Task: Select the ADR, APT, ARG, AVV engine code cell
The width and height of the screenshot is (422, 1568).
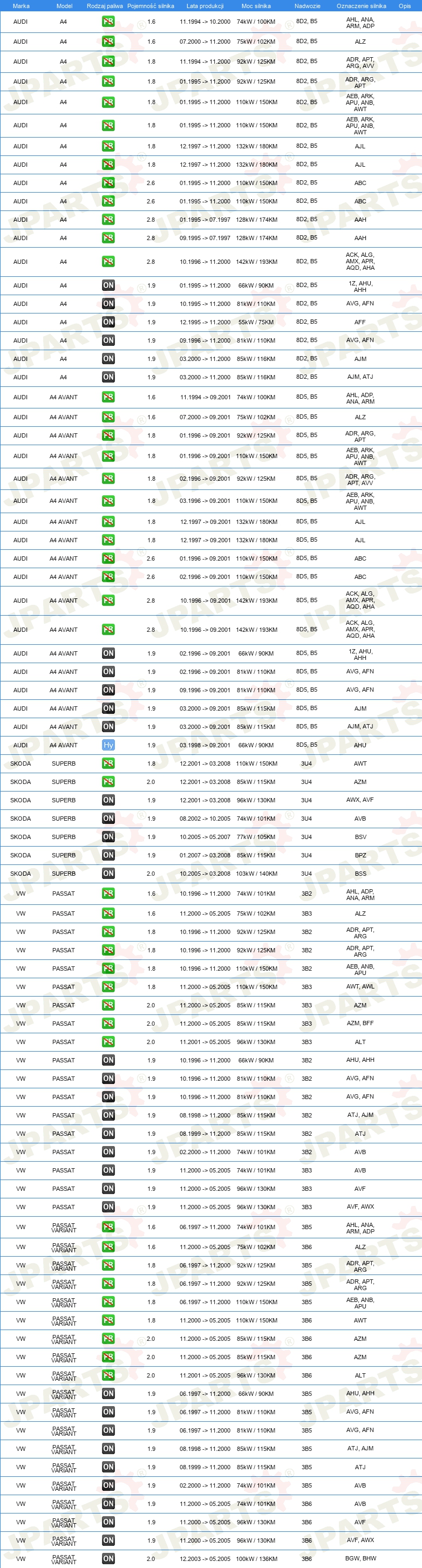Action: (360, 62)
